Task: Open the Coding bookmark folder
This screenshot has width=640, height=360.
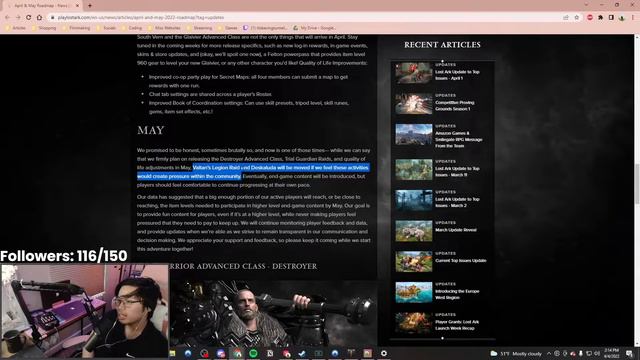Action: pyautogui.click(x=132, y=28)
